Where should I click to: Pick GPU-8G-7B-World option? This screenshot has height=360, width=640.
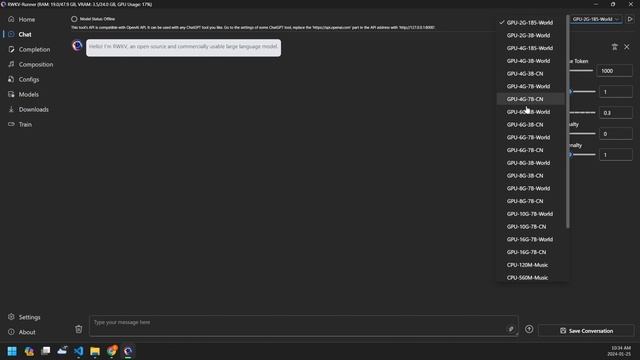[530, 188]
